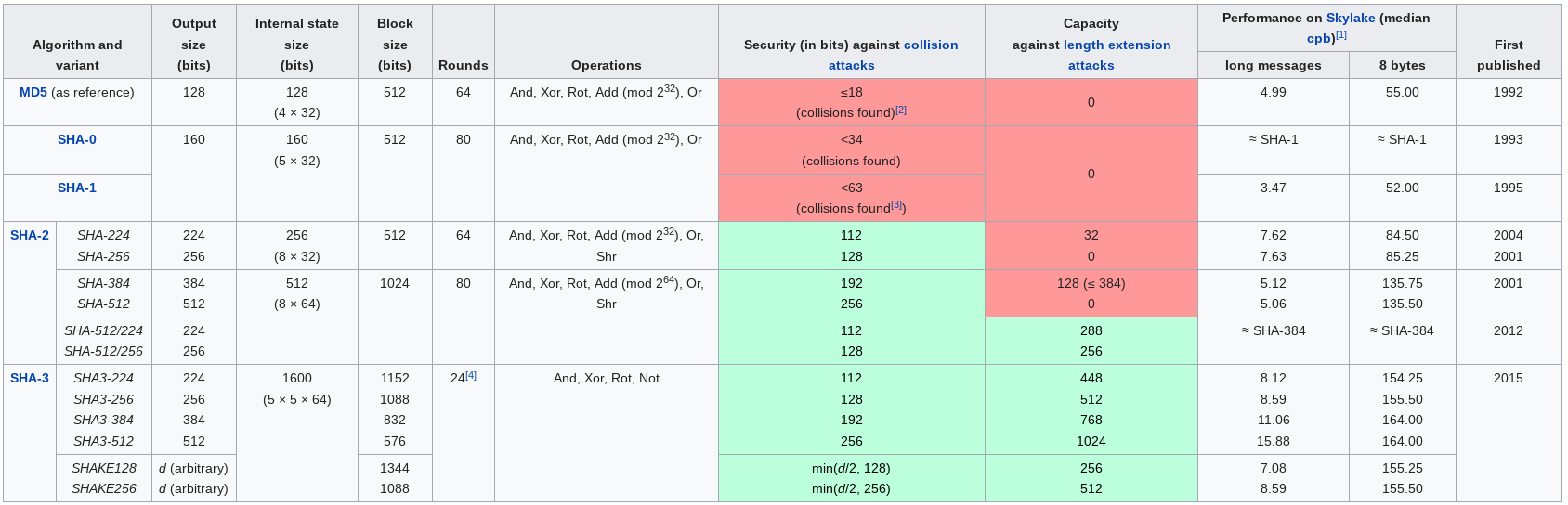
Task: Click the First published column header
Action: pos(1508,55)
